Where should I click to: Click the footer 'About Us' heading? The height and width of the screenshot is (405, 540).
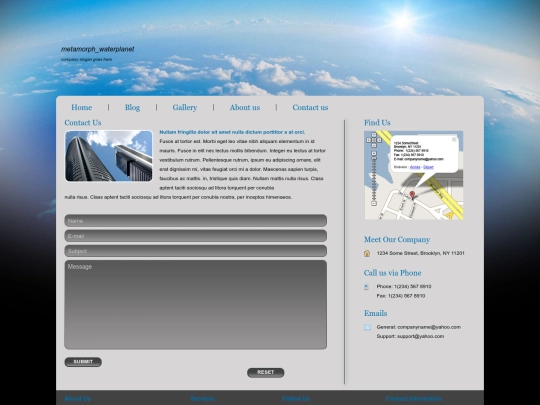coord(77,399)
